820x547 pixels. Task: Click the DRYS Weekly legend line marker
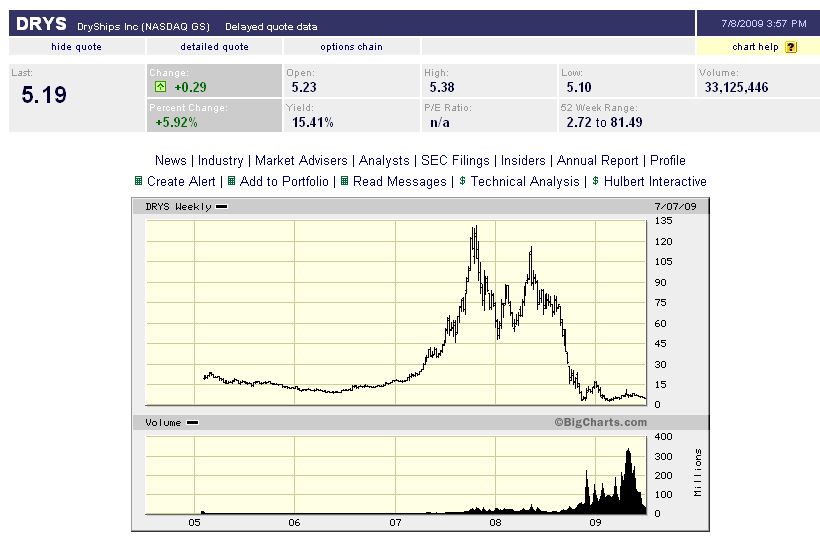point(222,207)
